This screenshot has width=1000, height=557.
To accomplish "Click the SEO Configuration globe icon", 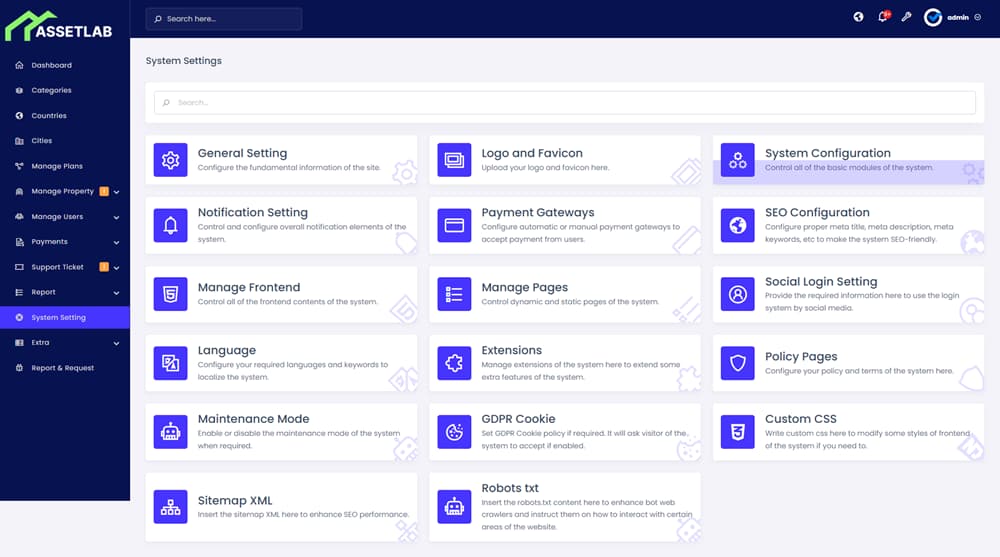I will click(738, 225).
